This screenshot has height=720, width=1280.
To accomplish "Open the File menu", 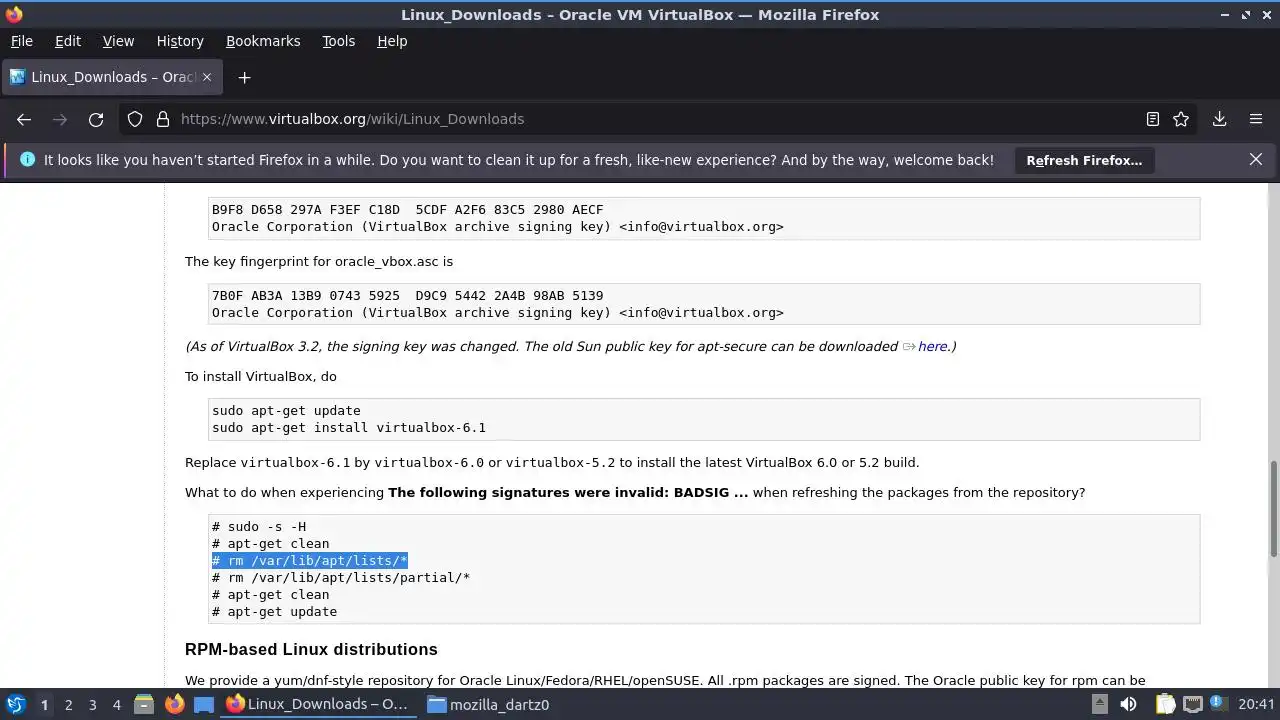I will click(x=21, y=41).
